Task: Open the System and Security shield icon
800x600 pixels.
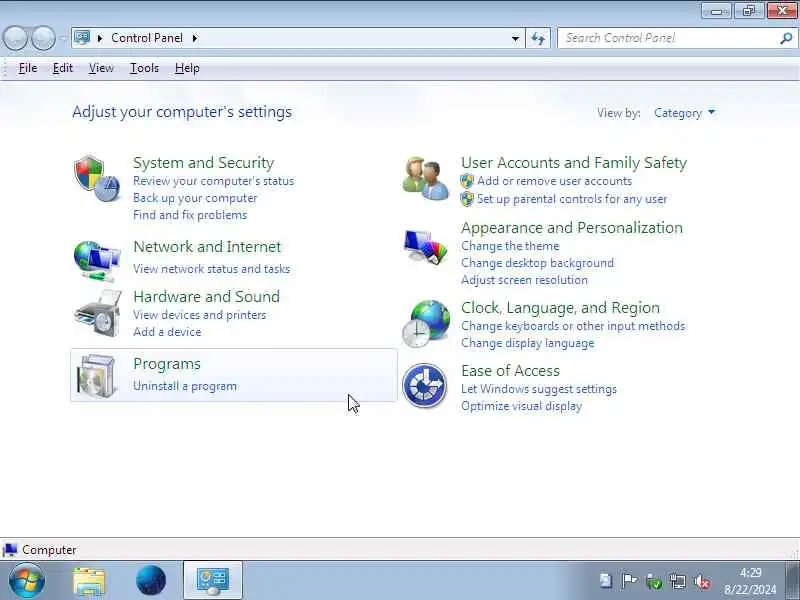Action: pos(96,179)
